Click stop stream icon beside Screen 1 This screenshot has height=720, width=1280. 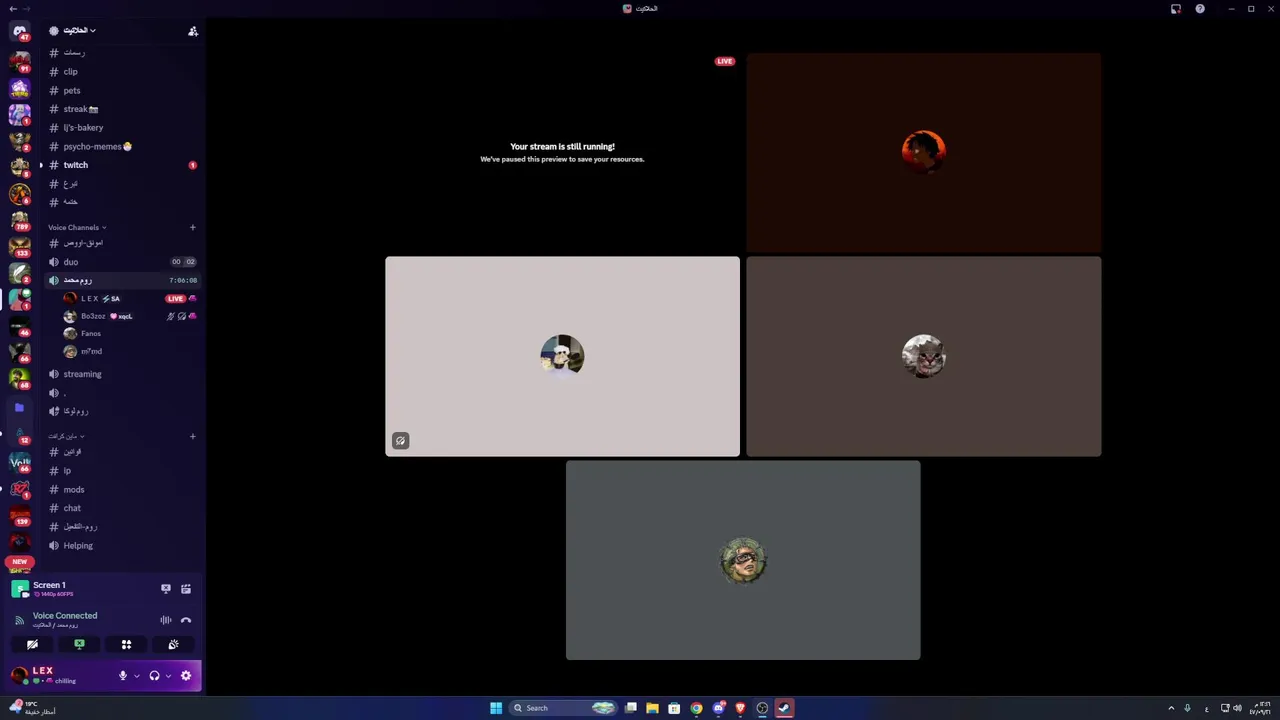point(166,589)
